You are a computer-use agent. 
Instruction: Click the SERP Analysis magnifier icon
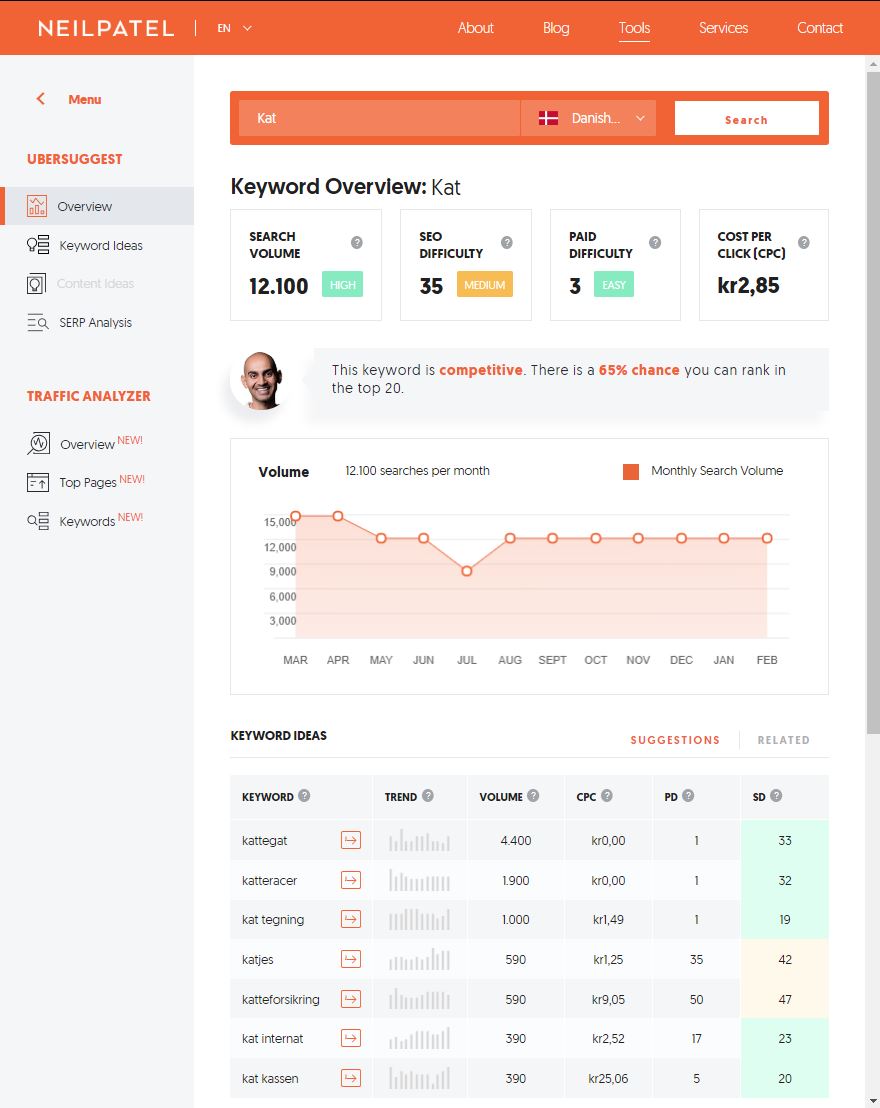[x=37, y=322]
